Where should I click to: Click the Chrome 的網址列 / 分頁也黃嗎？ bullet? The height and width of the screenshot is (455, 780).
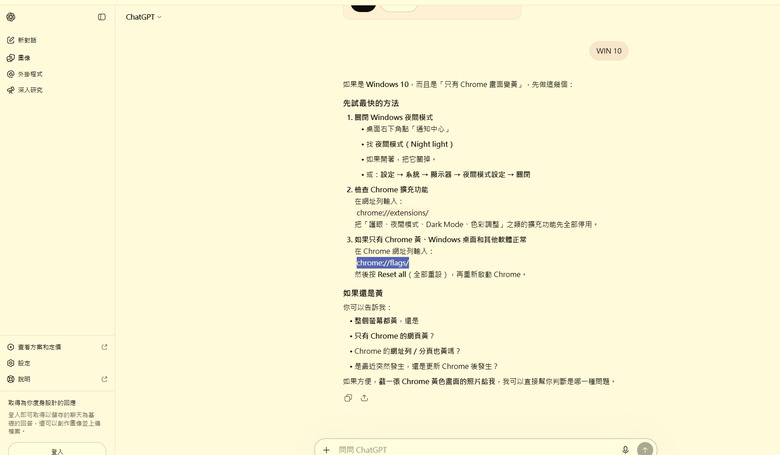pos(405,351)
